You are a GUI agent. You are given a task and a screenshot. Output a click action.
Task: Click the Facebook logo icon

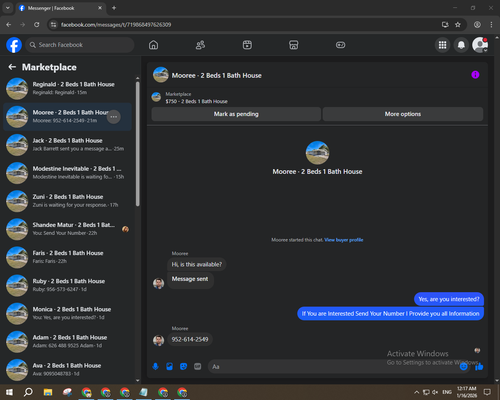coord(14,45)
